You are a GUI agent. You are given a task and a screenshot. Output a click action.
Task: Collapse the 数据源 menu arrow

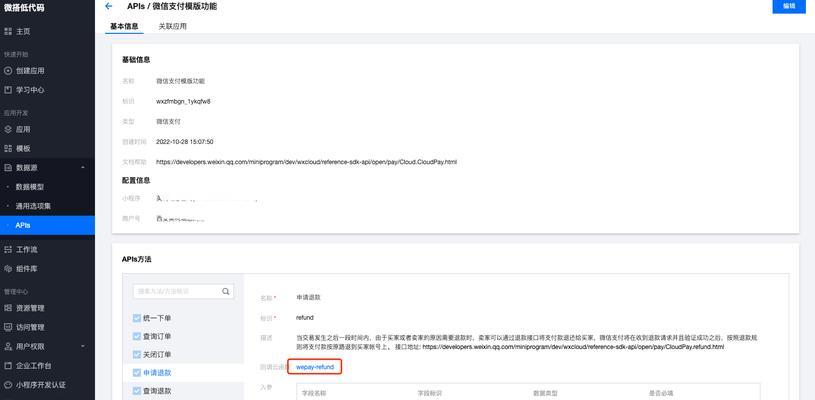[x=83, y=168]
